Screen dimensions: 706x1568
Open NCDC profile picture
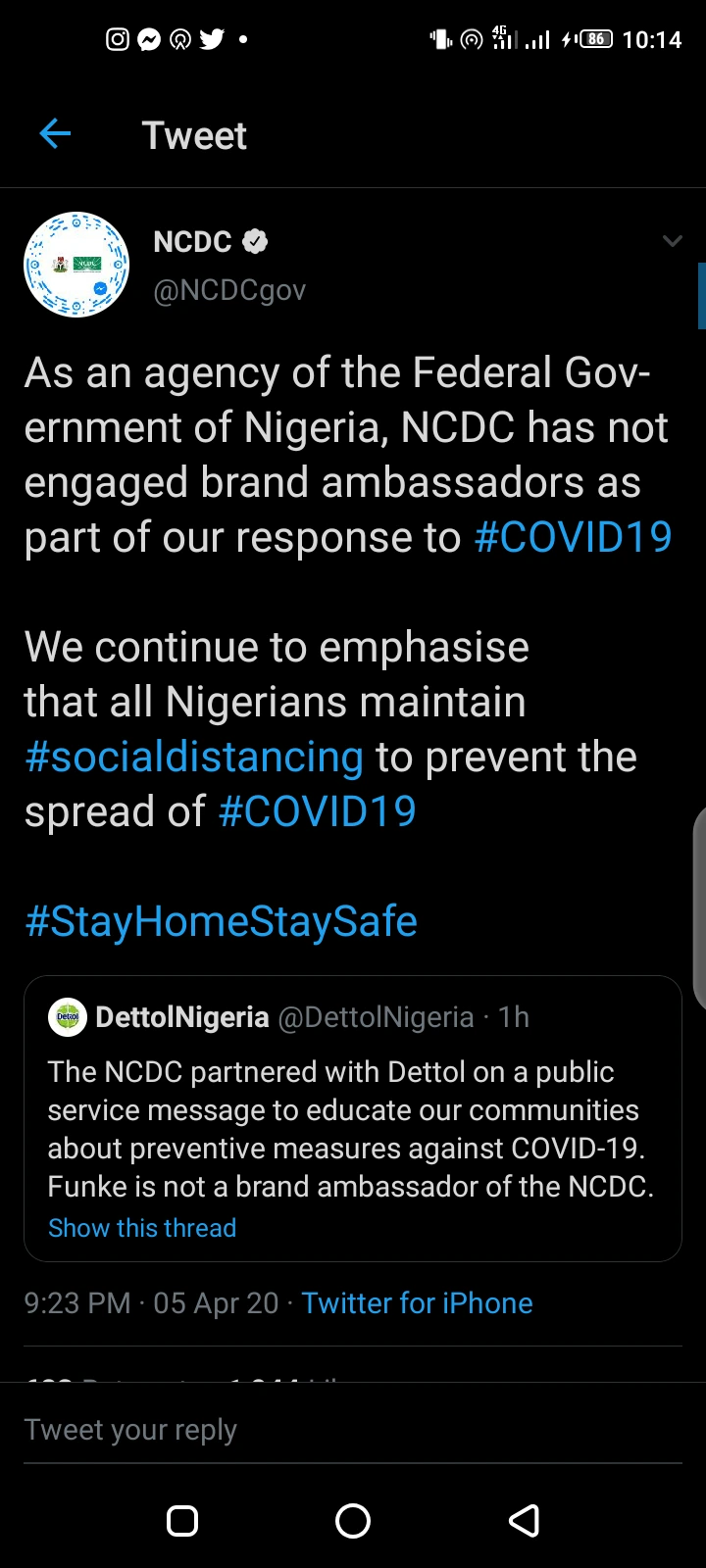[x=76, y=265]
